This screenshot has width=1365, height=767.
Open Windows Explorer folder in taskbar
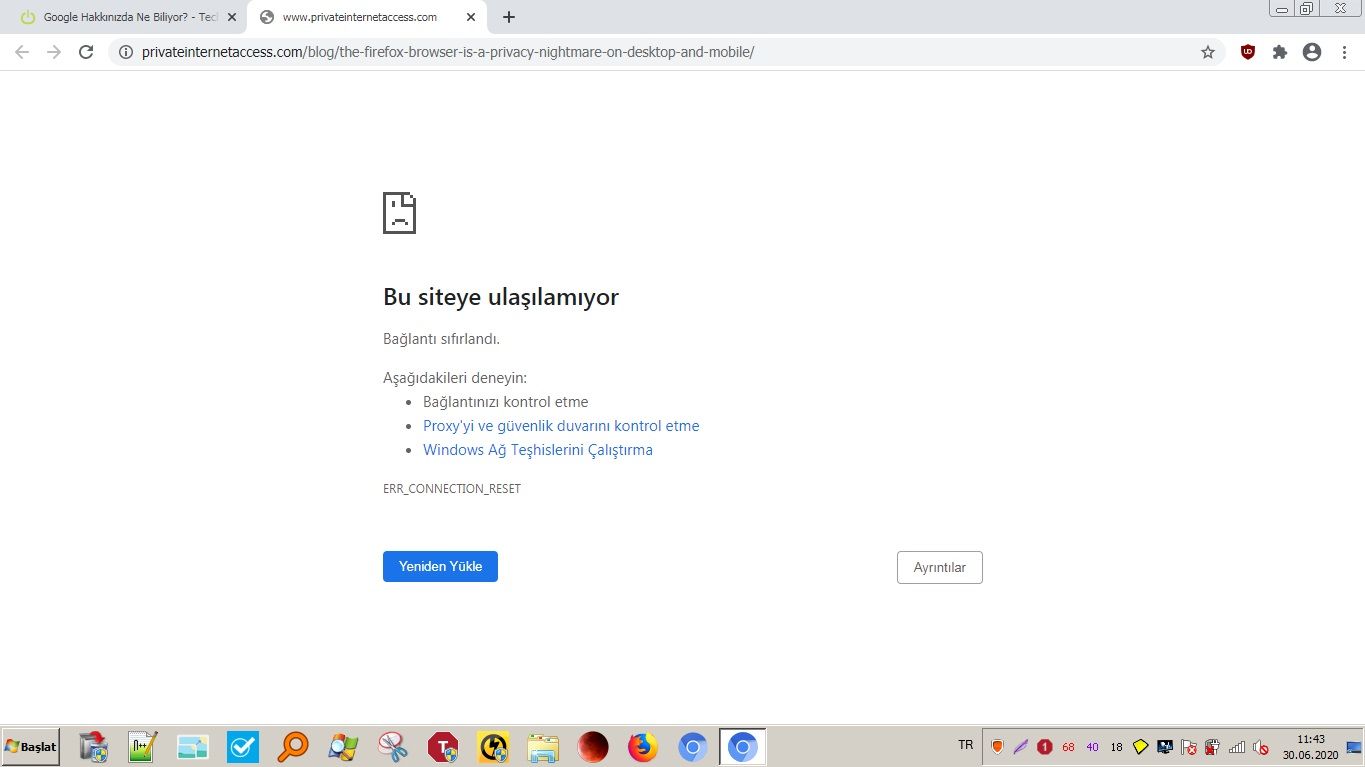point(543,747)
